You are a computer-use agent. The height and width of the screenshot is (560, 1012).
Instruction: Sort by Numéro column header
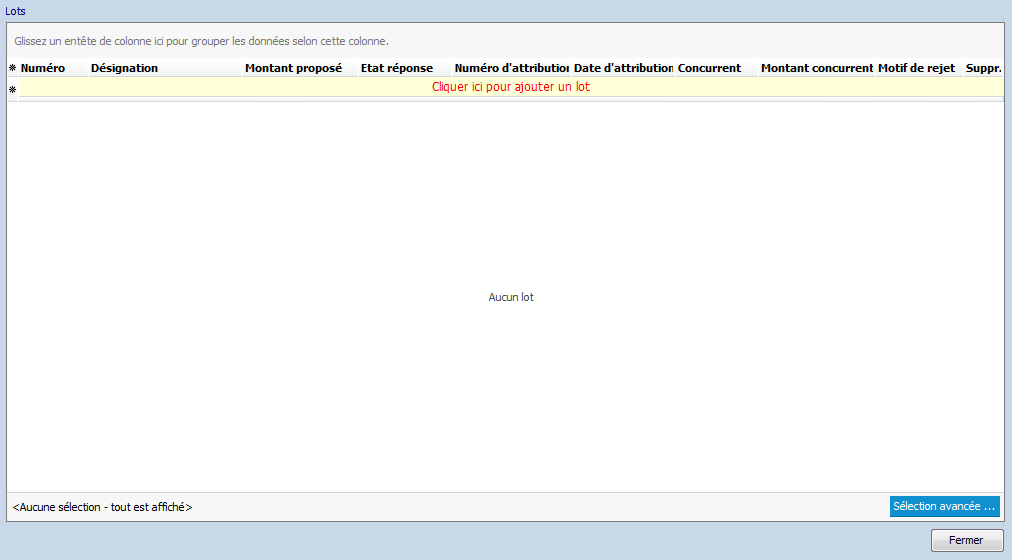pos(53,68)
